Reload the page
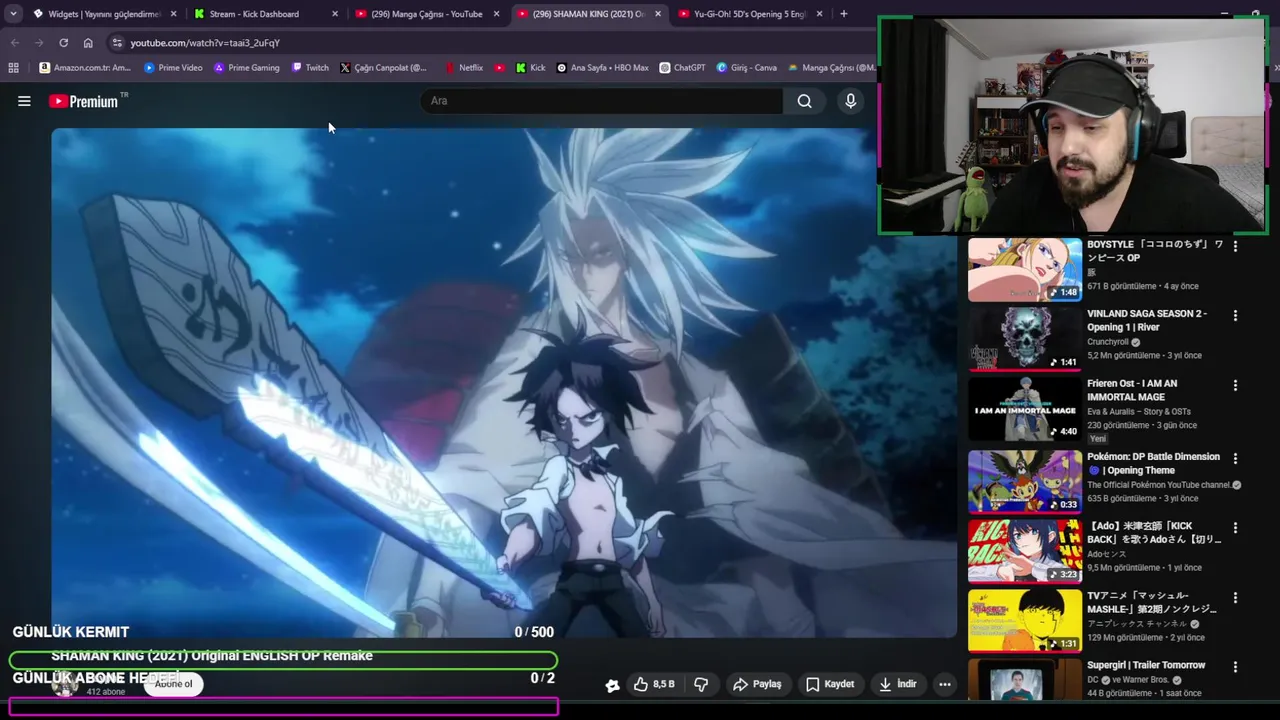This screenshot has height=720, width=1280. [x=63, y=43]
